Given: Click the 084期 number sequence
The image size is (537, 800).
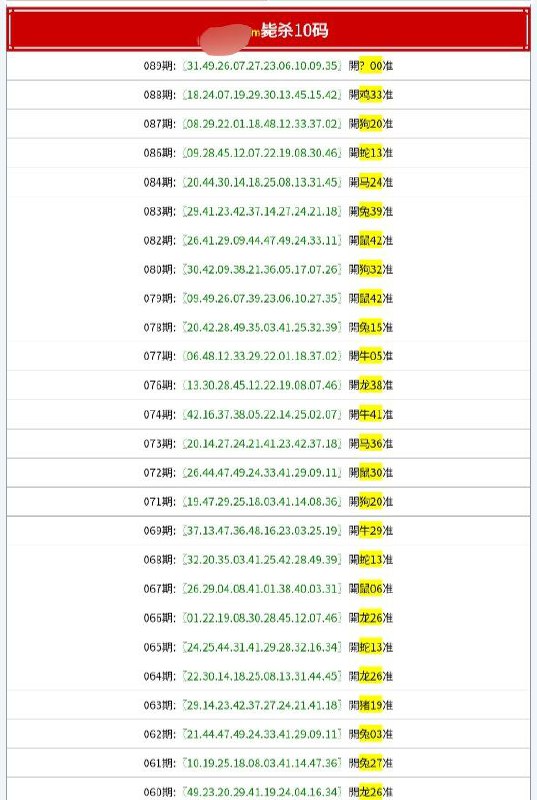Looking at the screenshot, I should pyautogui.click(x=262, y=182).
